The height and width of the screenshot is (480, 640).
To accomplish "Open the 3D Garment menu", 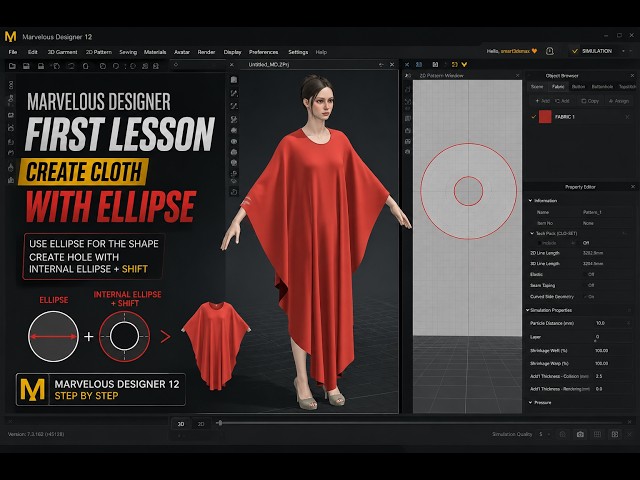I will [x=62, y=52].
